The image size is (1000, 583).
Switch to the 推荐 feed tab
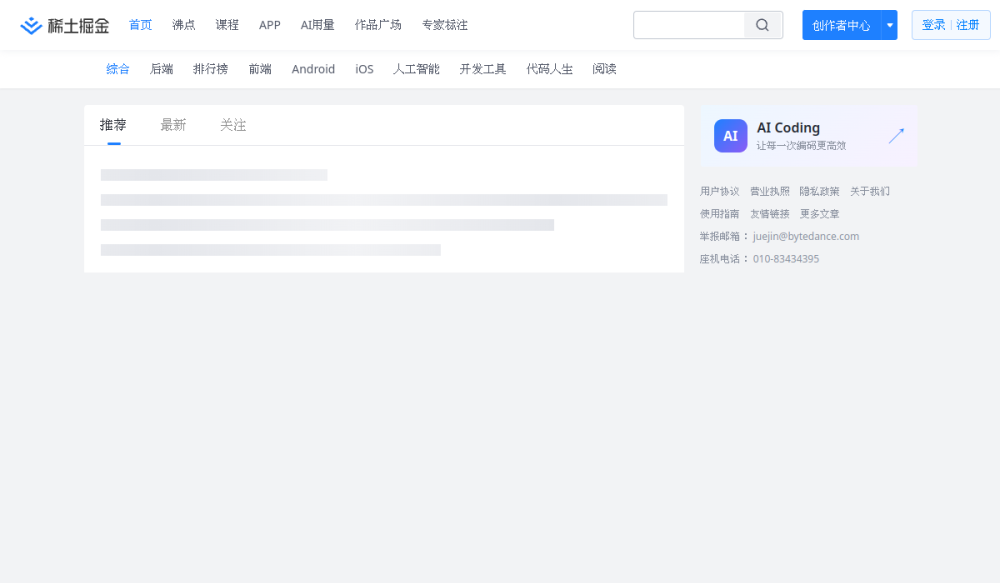pos(113,125)
